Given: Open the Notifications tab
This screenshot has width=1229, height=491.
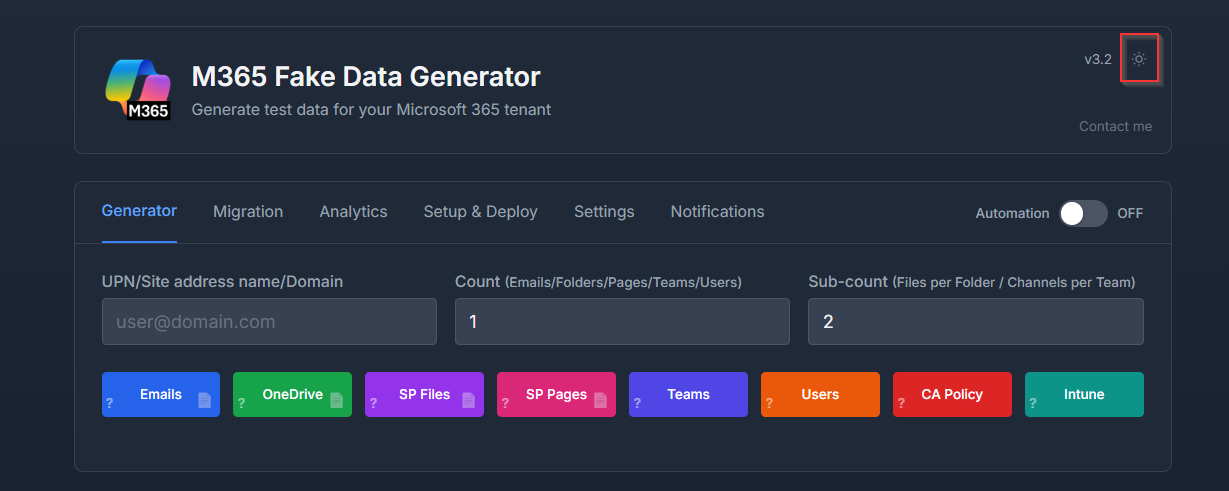Looking at the screenshot, I should [x=717, y=212].
